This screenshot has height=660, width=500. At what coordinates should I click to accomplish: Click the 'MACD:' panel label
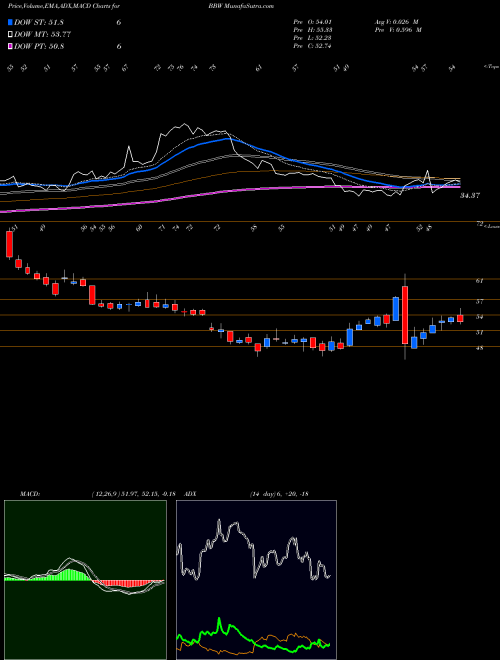click(29, 494)
